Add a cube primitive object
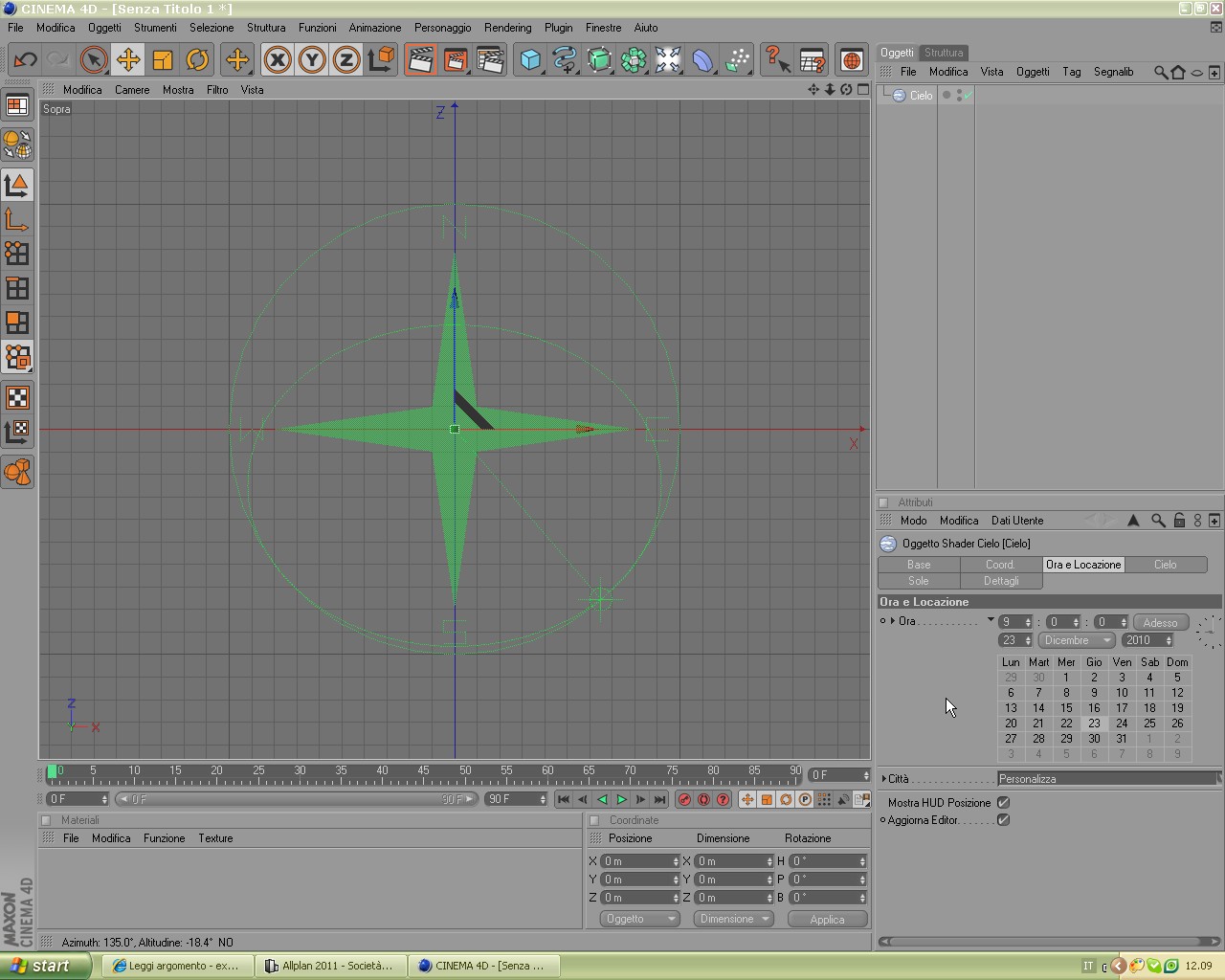Viewport: 1225px width, 980px height. (530, 60)
